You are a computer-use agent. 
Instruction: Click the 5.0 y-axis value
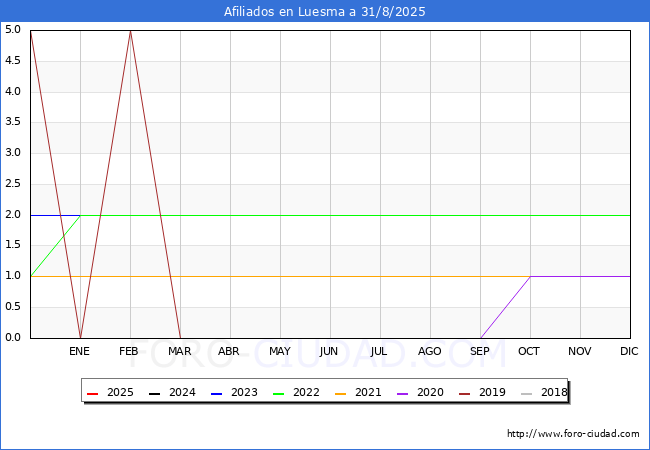point(13,29)
